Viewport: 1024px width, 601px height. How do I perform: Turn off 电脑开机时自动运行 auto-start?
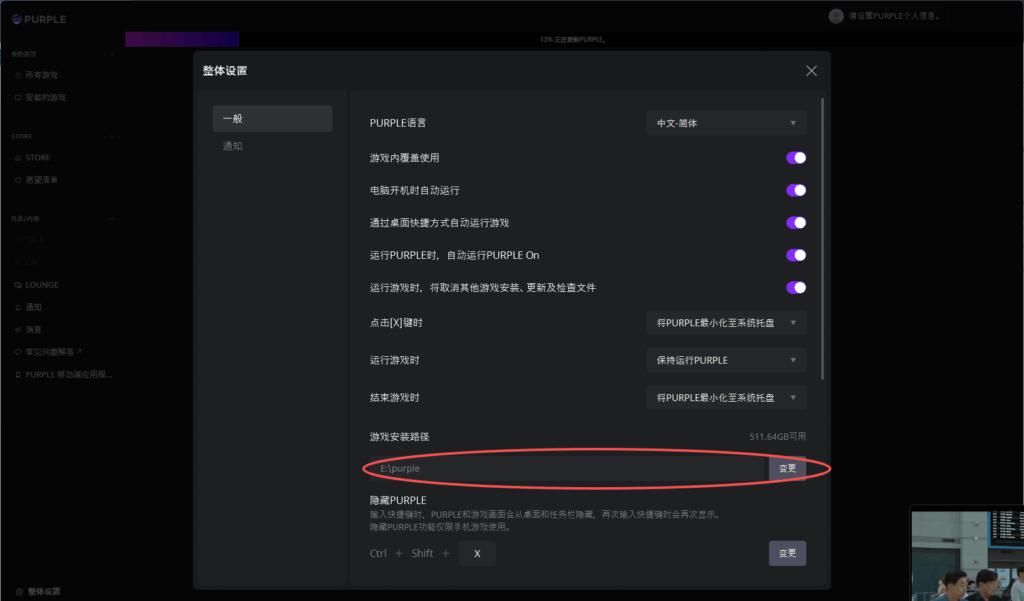click(796, 190)
